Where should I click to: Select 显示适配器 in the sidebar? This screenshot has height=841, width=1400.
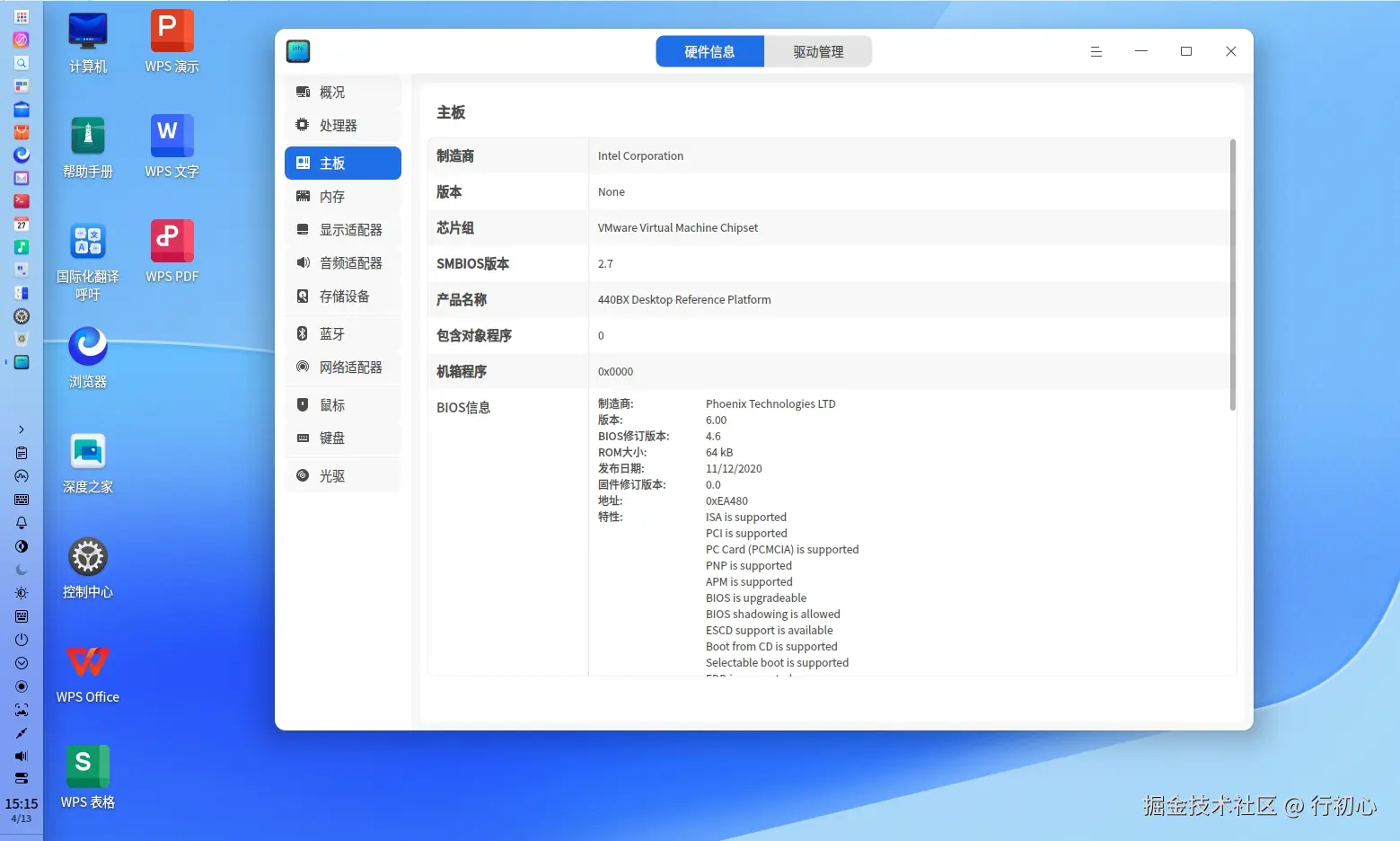pos(343,230)
